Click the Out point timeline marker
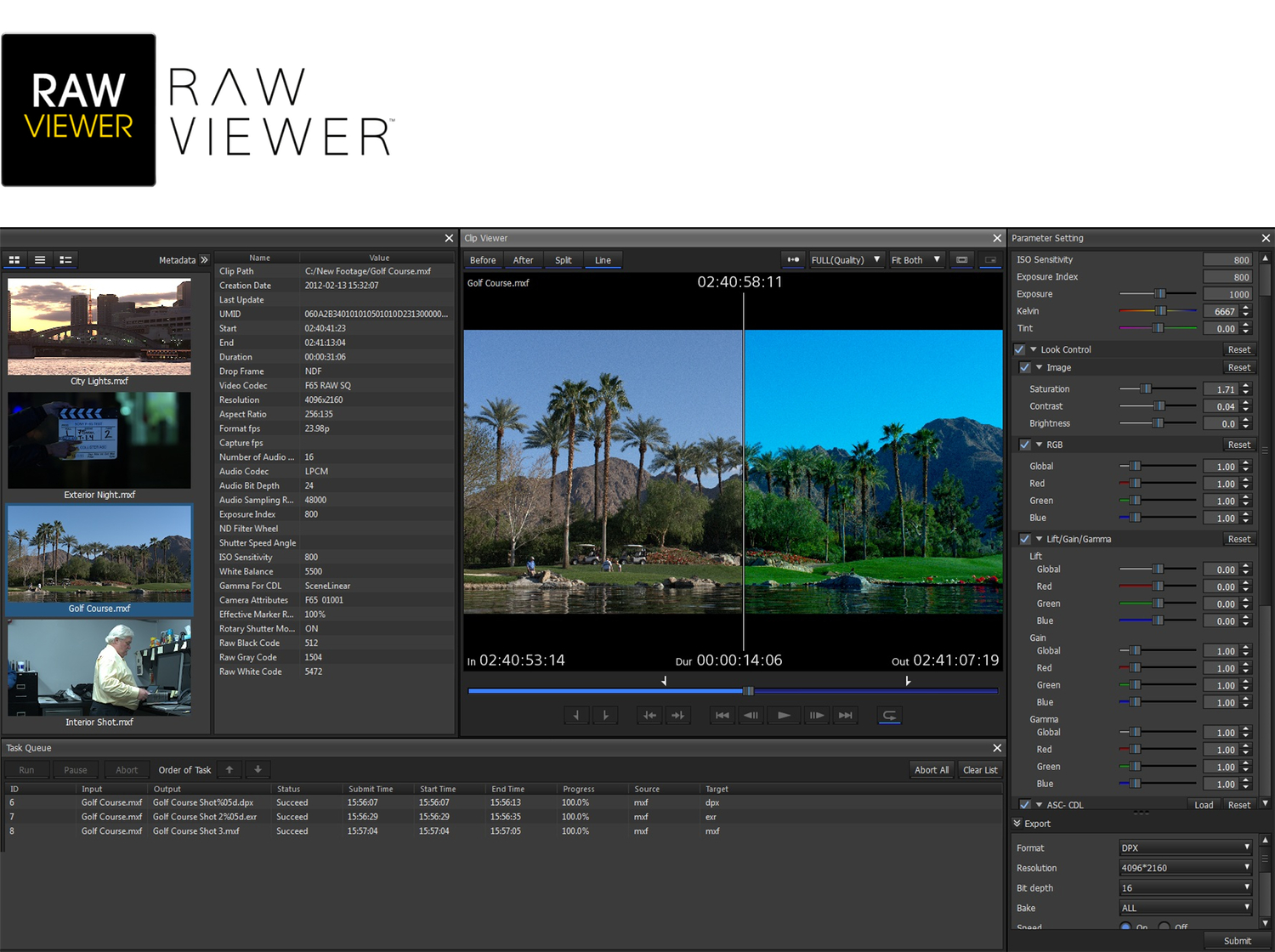1275x952 pixels. coord(908,681)
